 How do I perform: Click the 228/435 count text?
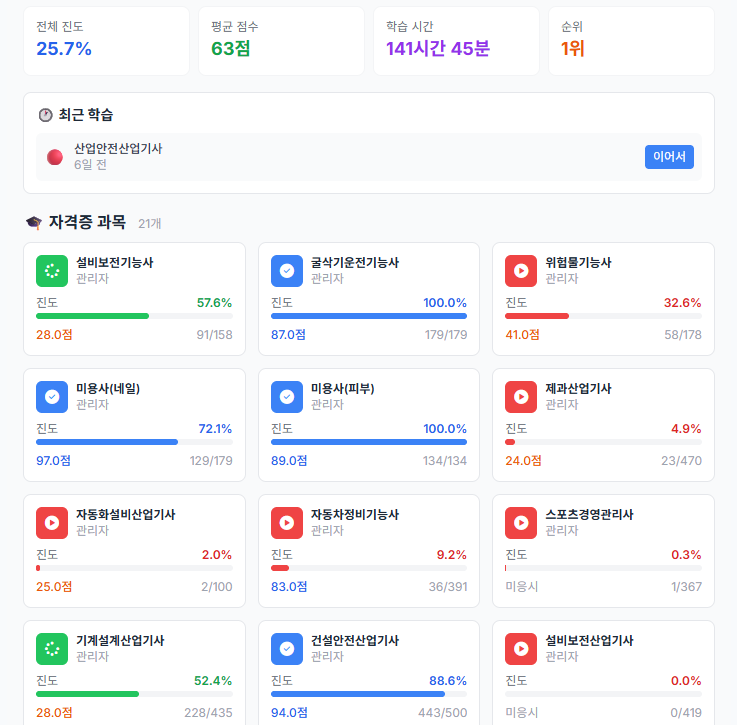point(208,713)
